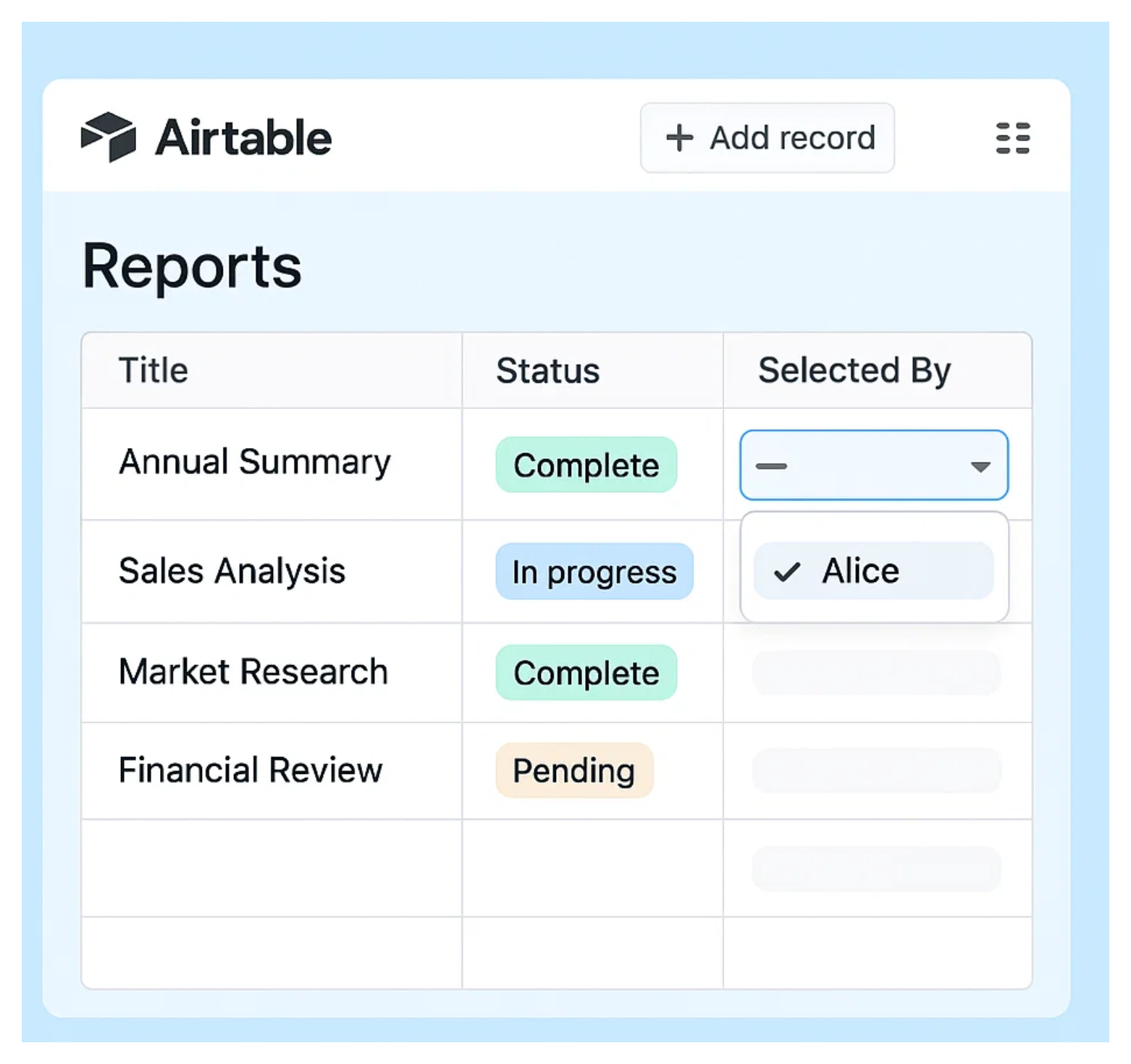Choose Alice from the dropdown list
The width and height of the screenshot is (1131, 1064).
coord(860,571)
